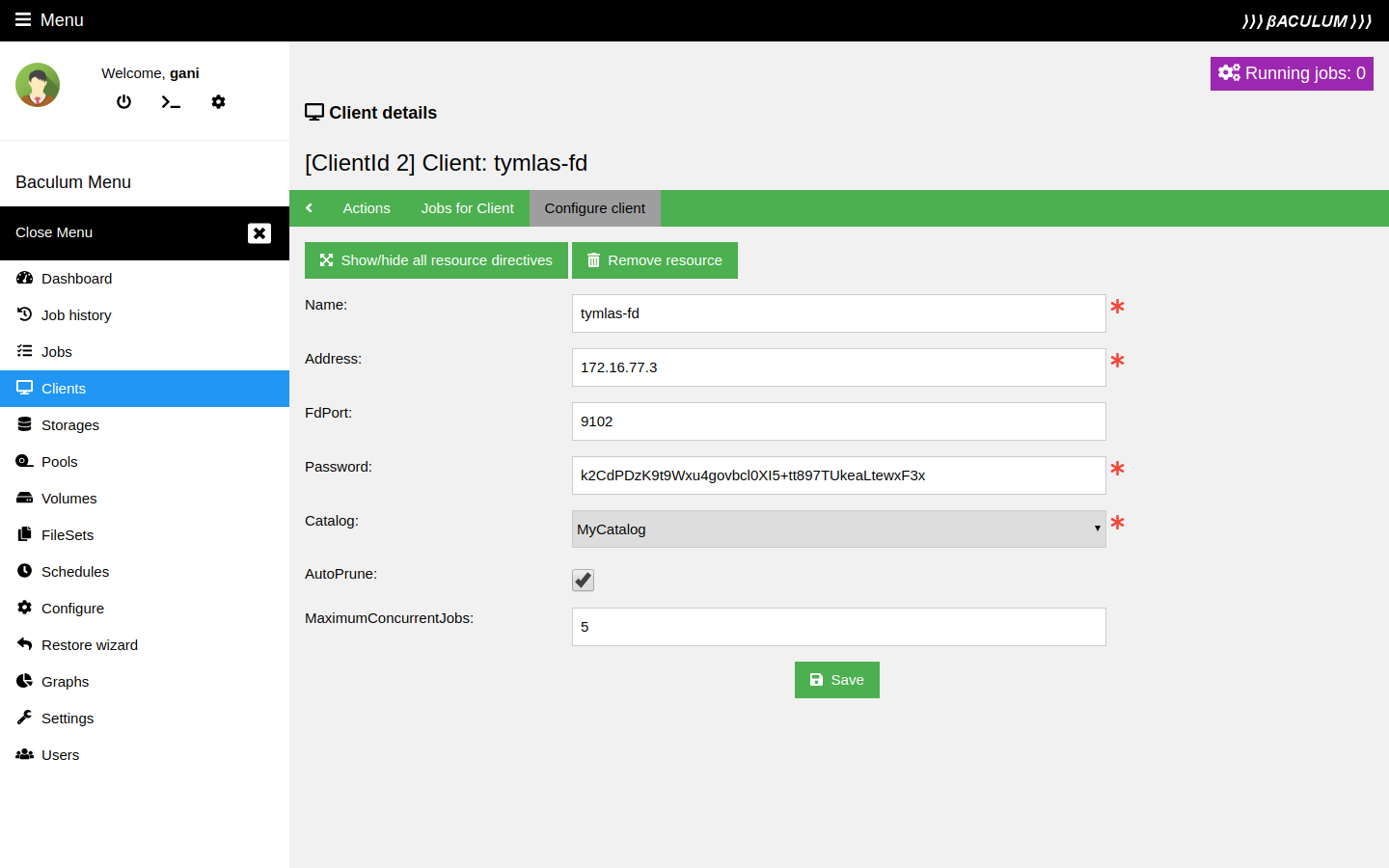Click the Clients monitor icon in sidebar
The width and height of the screenshot is (1389, 868).
(24, 388)
